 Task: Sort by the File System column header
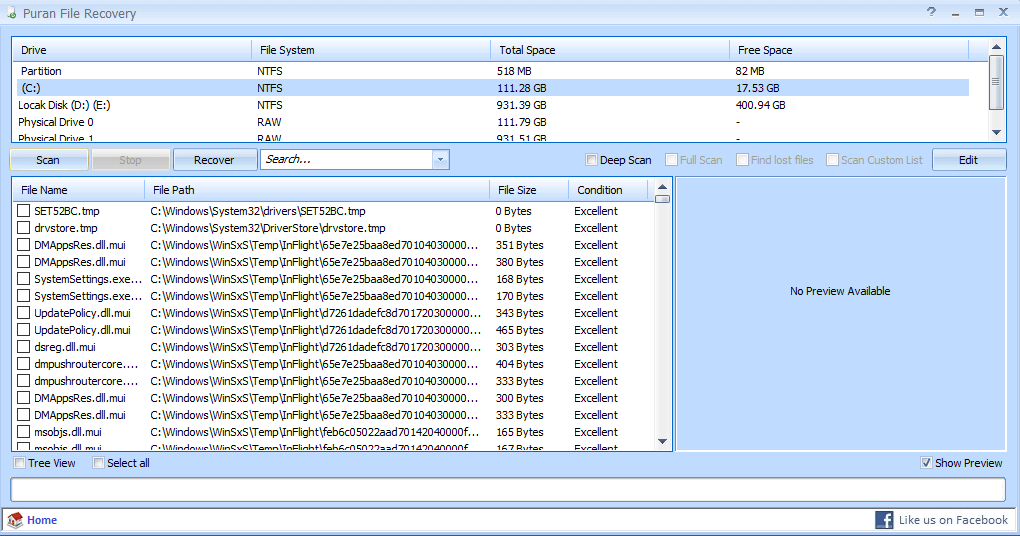pyautogui.click(x=371, y=50)
